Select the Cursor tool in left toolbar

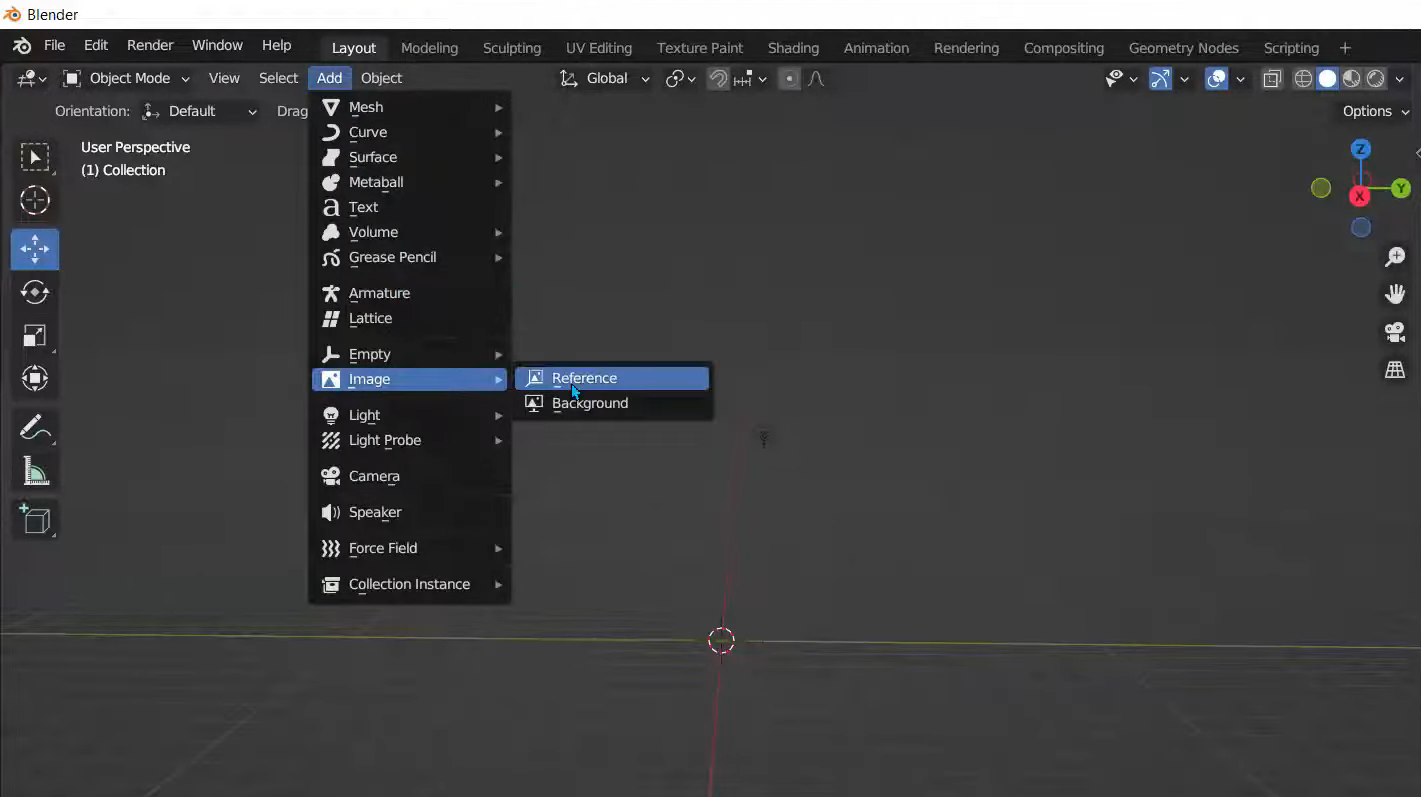35,201
